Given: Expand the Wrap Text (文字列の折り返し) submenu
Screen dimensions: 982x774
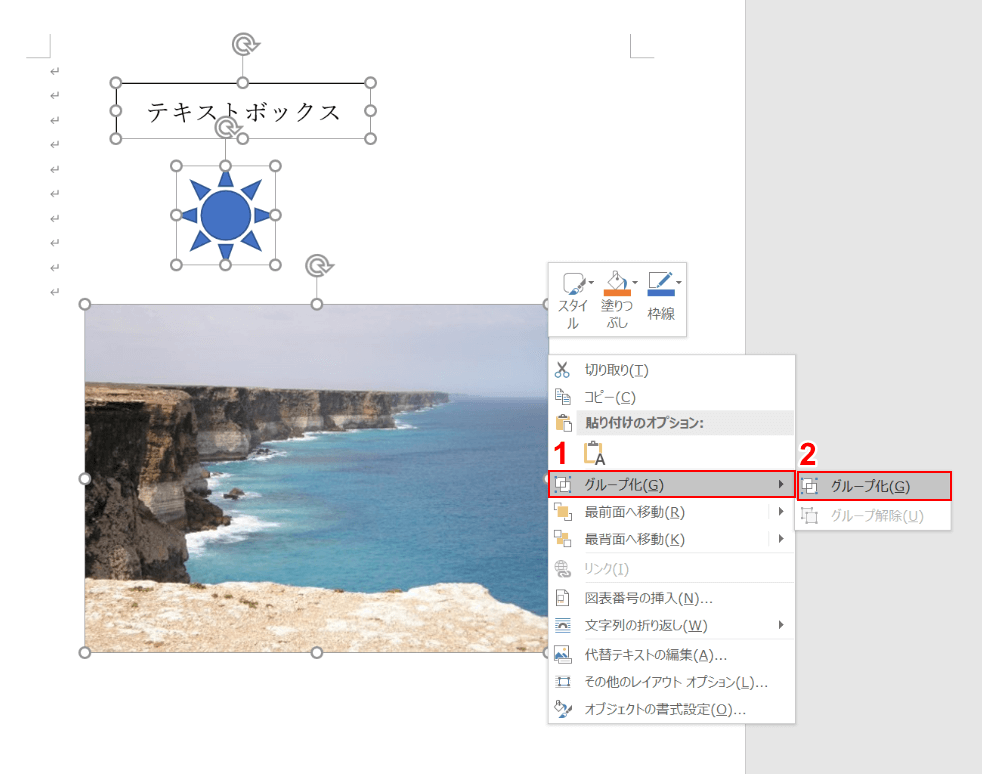Looking at the screenshot, I should [x=781, y=626].
